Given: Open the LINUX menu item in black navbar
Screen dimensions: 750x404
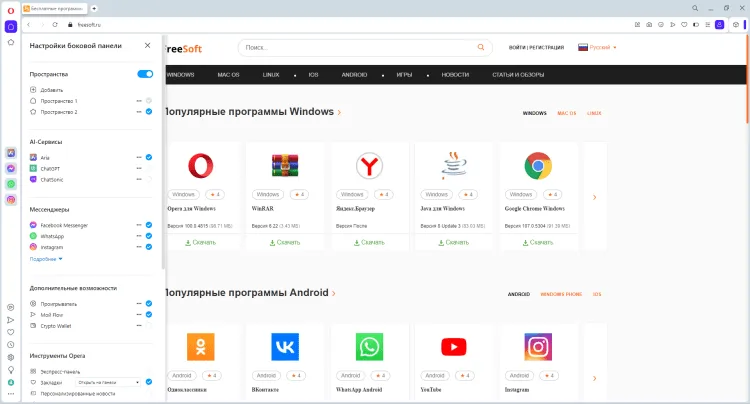Looking at the screenshot, I should 271,75.
